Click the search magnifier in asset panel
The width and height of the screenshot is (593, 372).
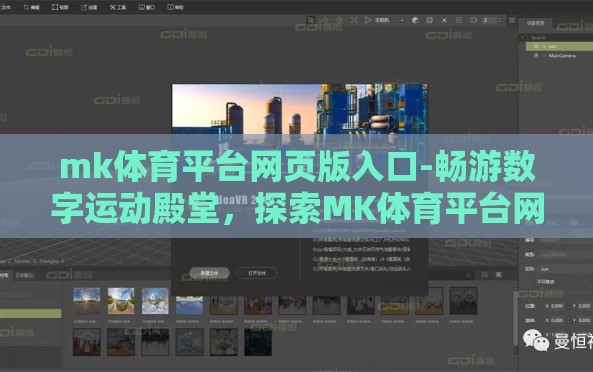tap(469, 275)
